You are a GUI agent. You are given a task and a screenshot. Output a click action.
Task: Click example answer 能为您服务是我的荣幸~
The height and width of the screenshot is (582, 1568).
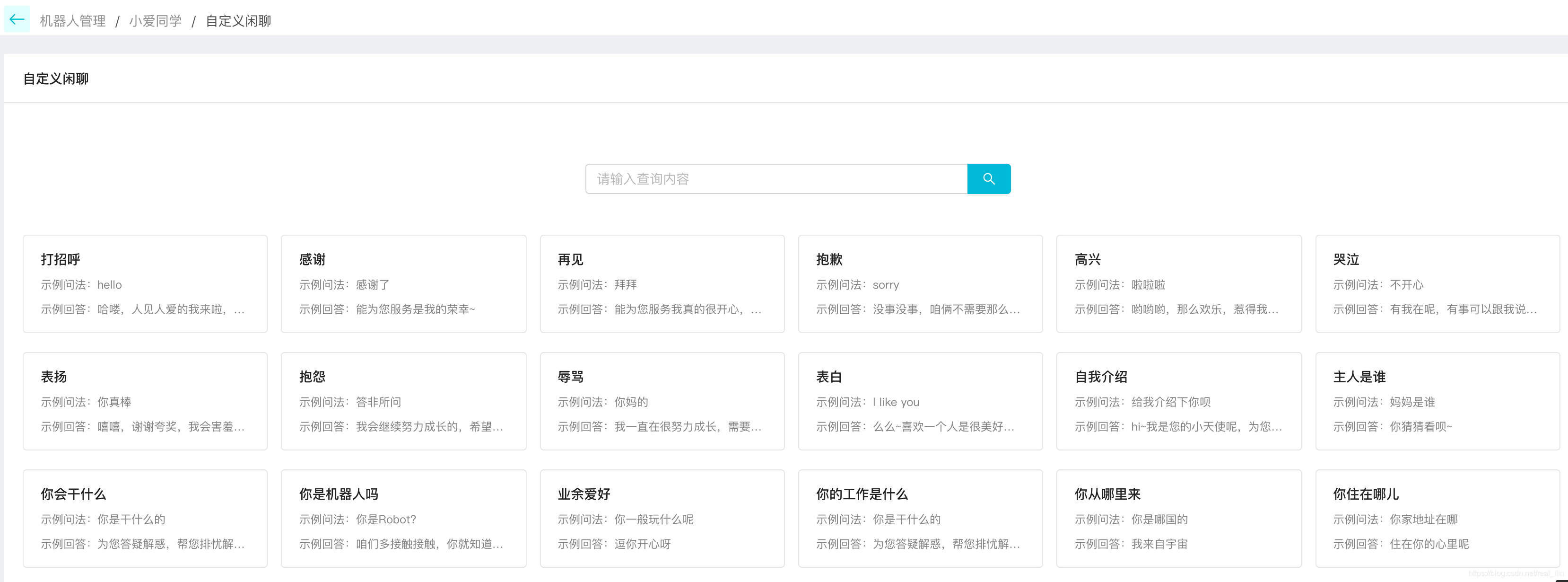tap(415, 309)
